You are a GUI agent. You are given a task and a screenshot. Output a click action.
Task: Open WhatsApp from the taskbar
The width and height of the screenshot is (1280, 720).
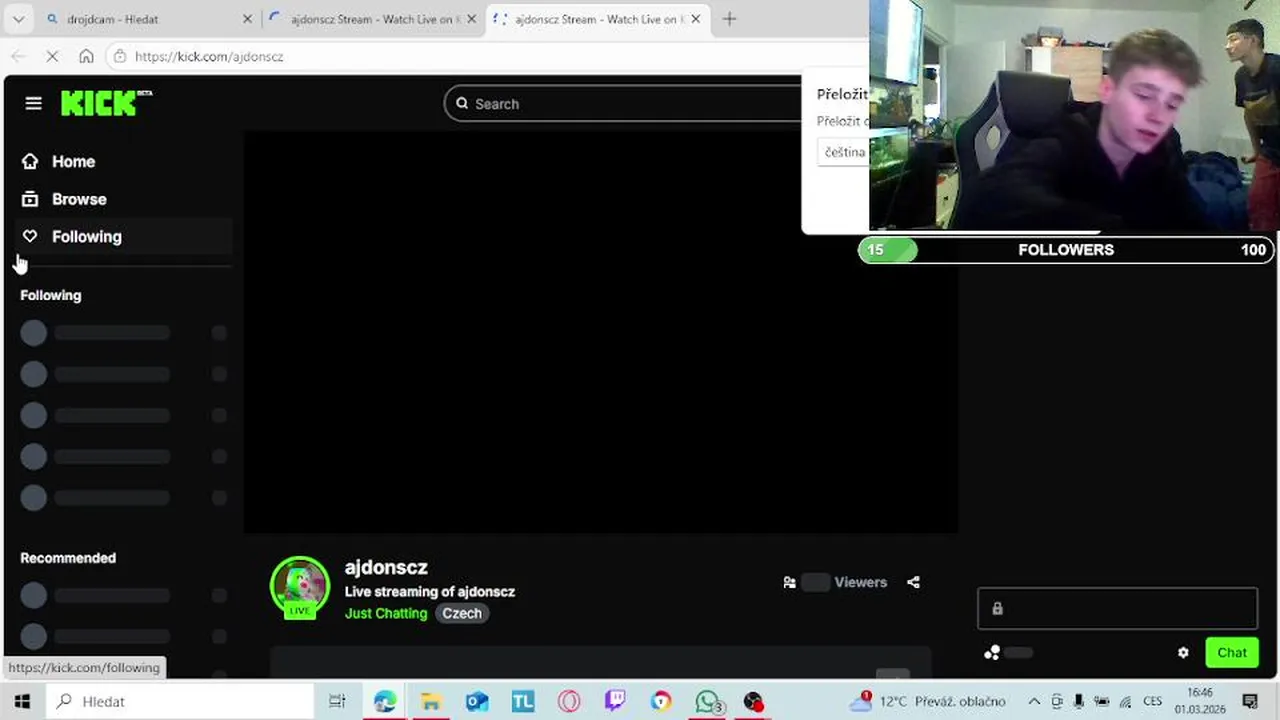[708, 701]
